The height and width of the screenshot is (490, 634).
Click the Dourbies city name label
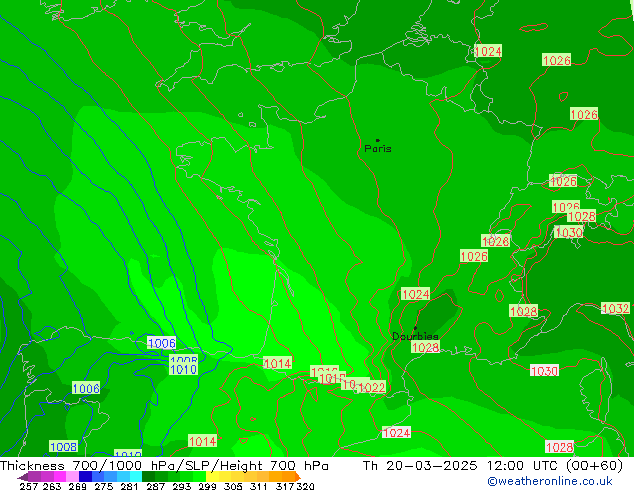click(x=415, y=336)
